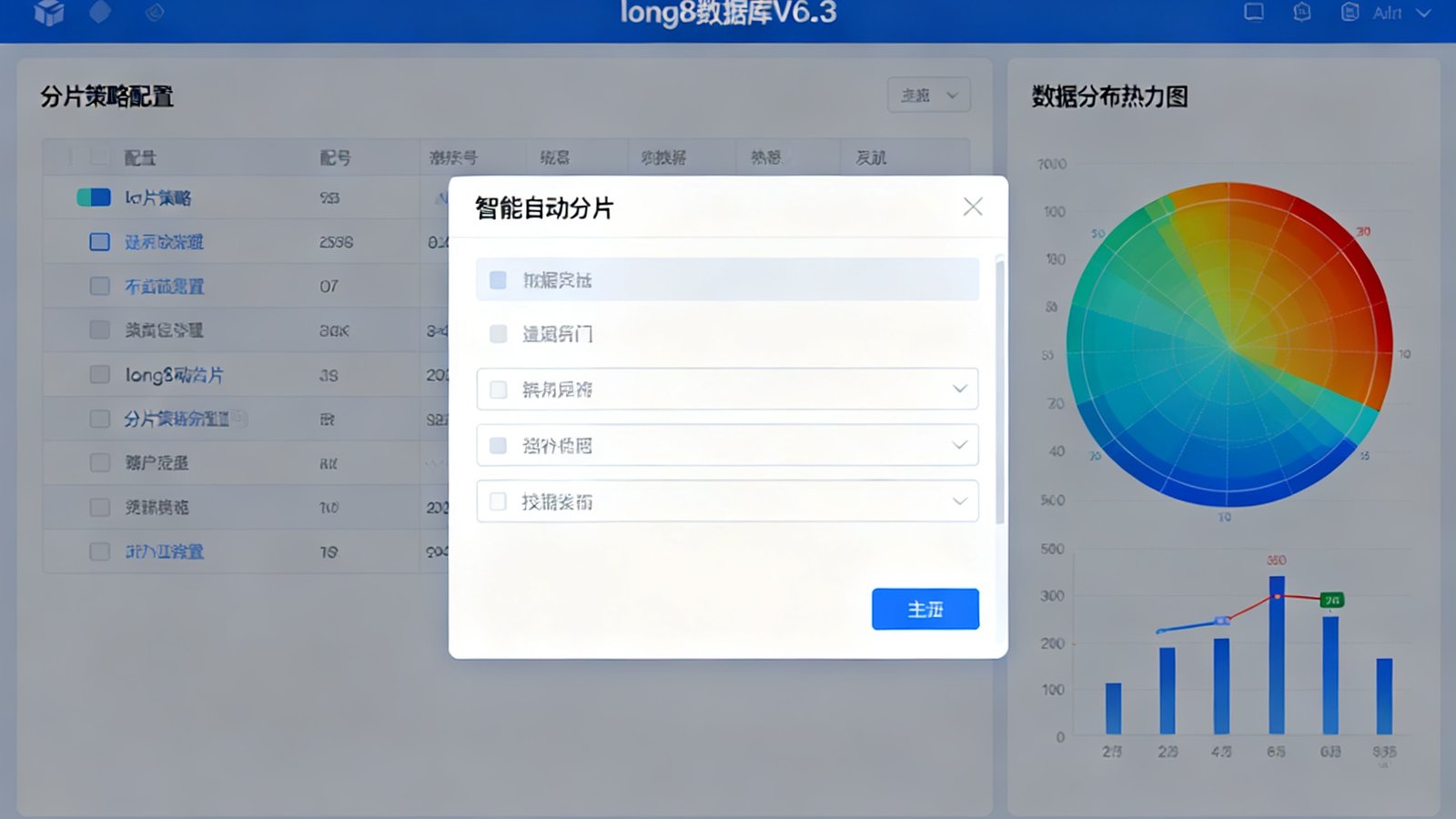Image resolution: width=1456 pixels, height=819 pixels.
Task: Click the rightmost bar in the bar chart
Action: (x=1384, y=696)
